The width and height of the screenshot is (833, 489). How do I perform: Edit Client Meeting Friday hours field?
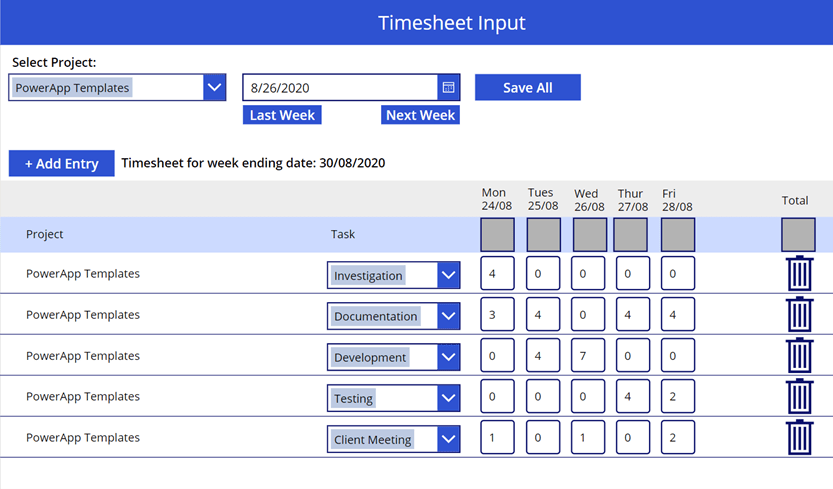coord(678,437)
